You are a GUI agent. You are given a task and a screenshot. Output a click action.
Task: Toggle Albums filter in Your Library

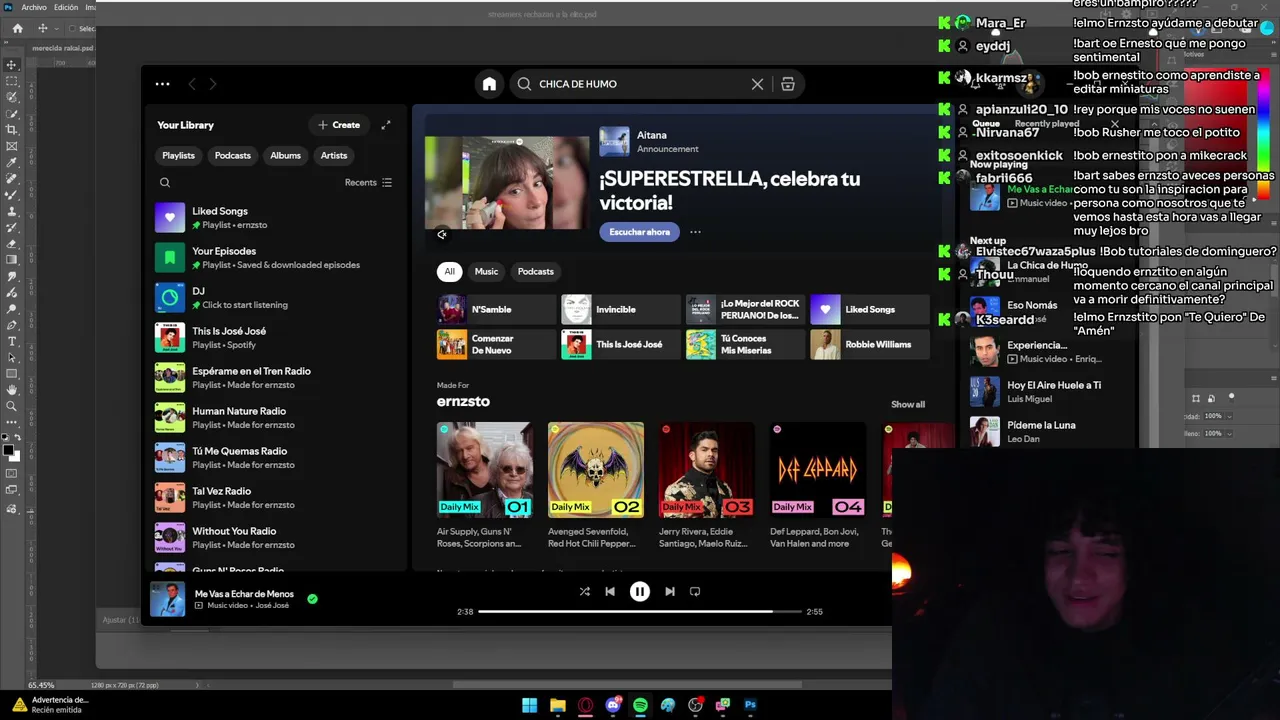coord(285,156)
